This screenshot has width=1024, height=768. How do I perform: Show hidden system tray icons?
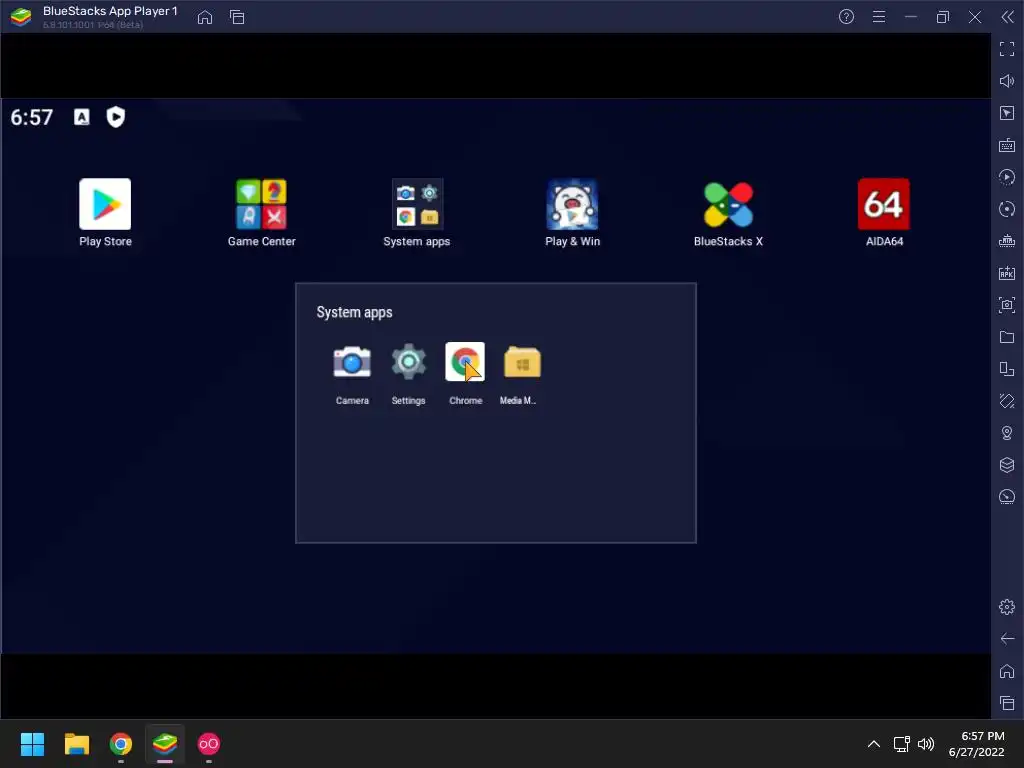(874, 744)
